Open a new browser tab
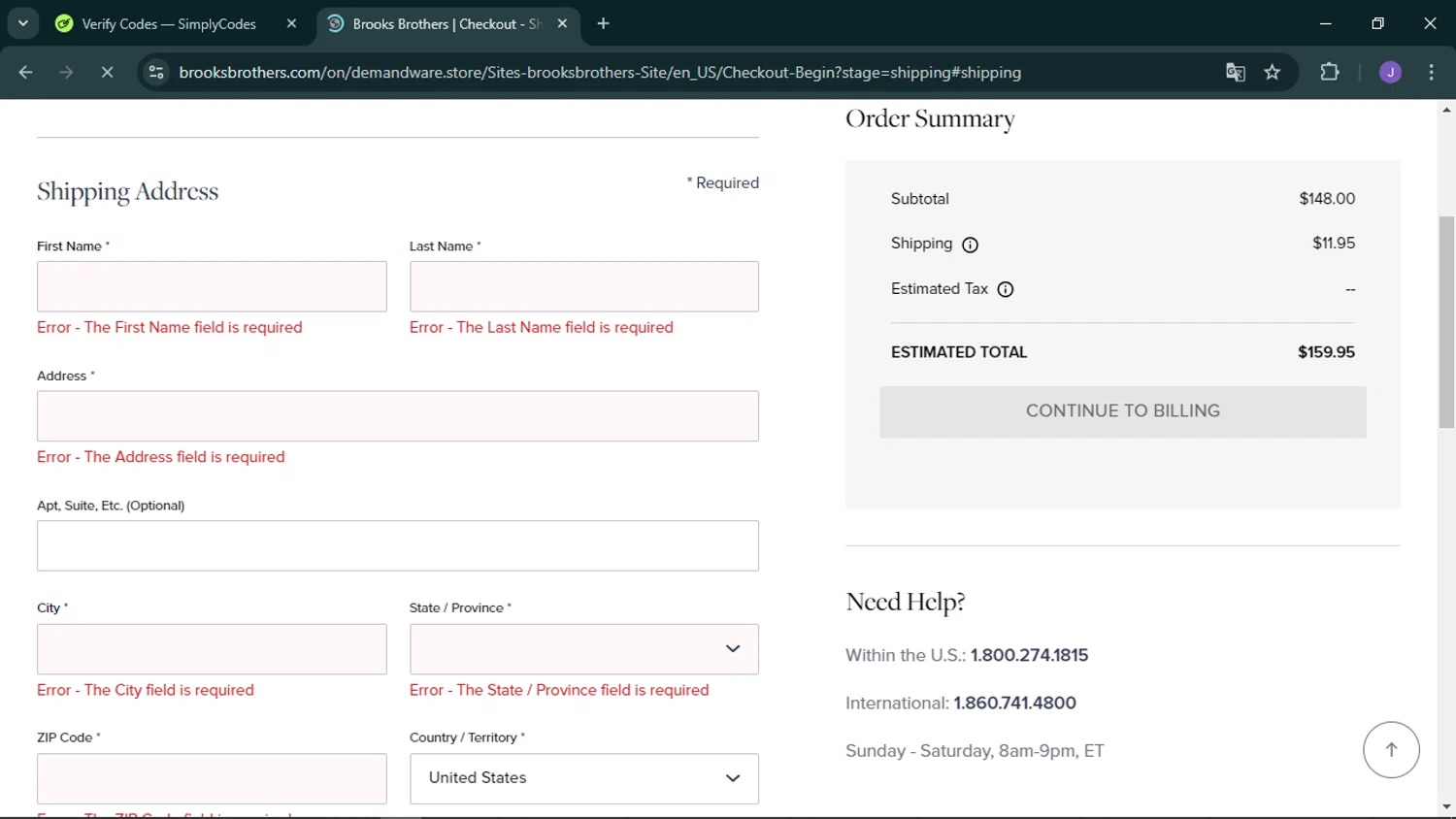The image size is (1456, 819). (603, 23)
